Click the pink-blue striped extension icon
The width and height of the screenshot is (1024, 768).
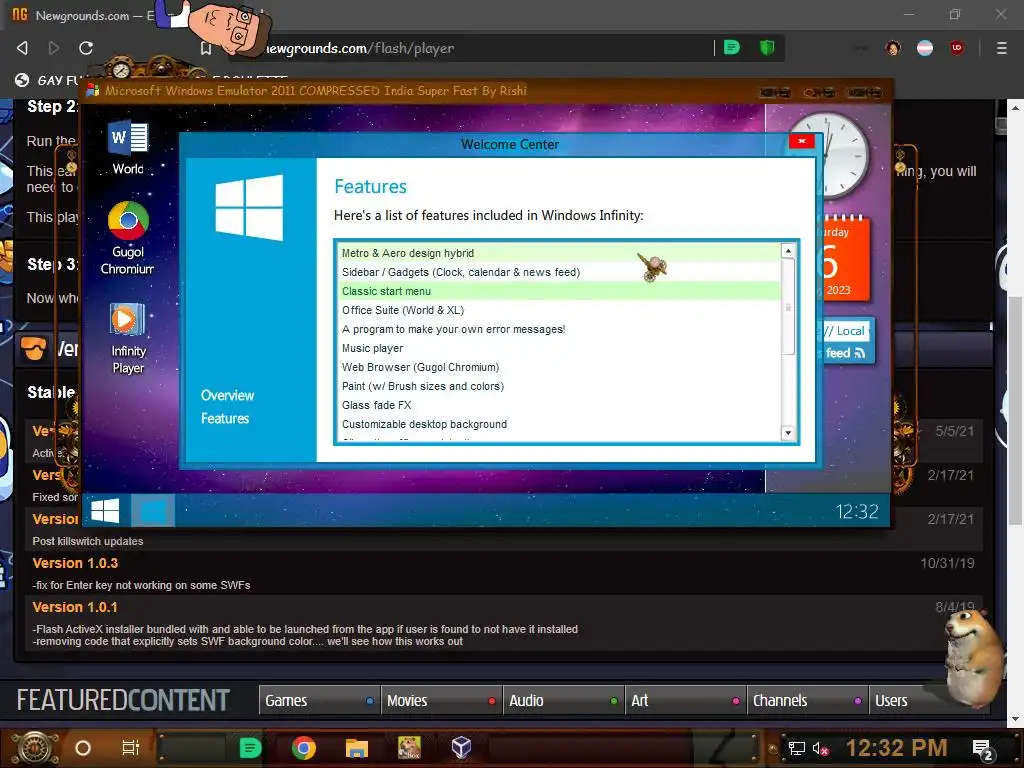click(x=925, y=48)
